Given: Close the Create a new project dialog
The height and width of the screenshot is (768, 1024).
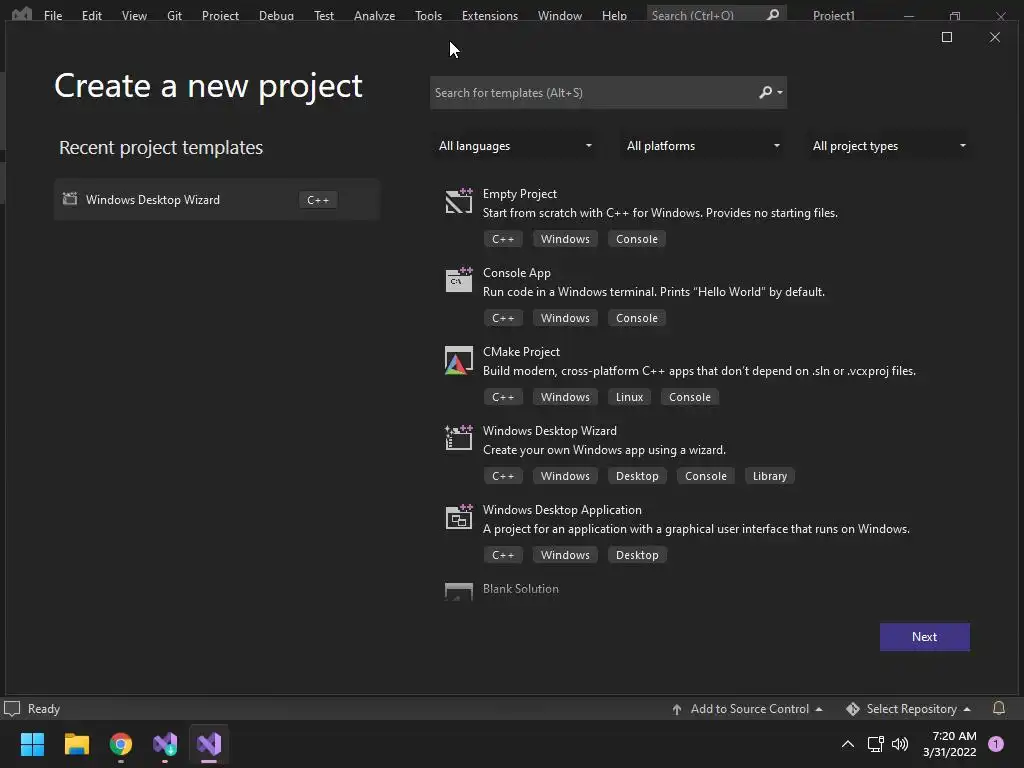Looking at the screenshot, I should tap(995, 37).
